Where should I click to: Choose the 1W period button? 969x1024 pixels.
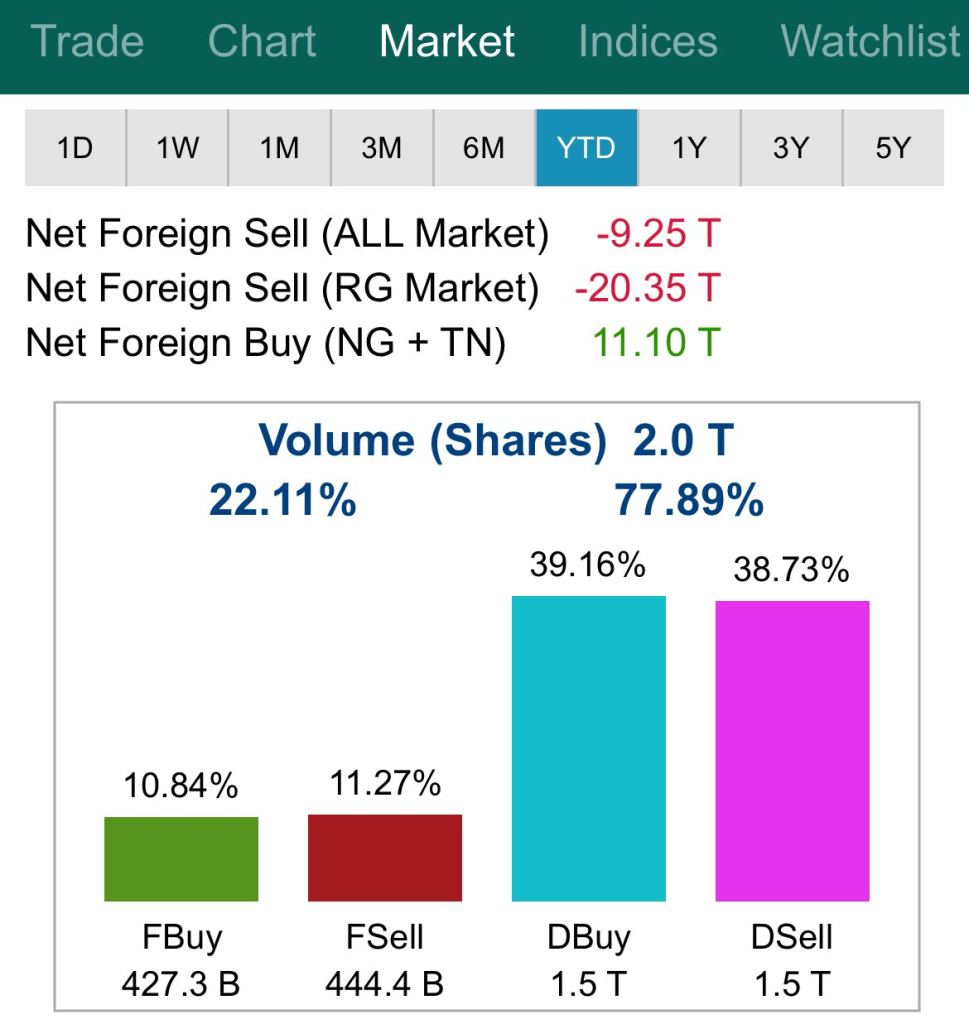(x=177, y=148)
